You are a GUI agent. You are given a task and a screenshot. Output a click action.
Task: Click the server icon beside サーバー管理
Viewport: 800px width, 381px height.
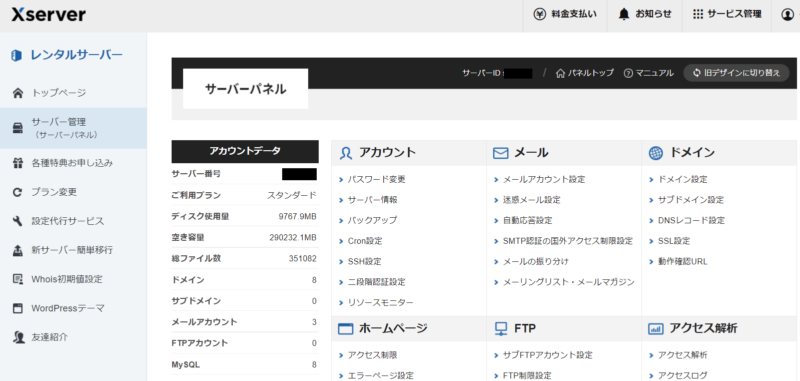(x=18, y=128)
